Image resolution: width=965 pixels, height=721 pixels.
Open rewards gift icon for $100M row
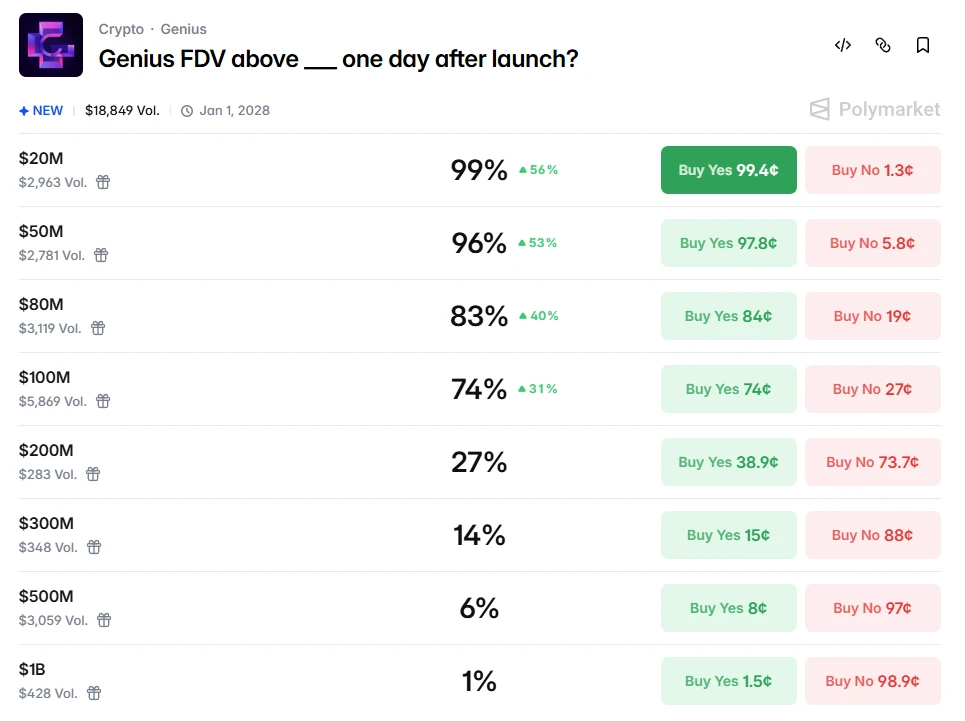click(103, 401)
